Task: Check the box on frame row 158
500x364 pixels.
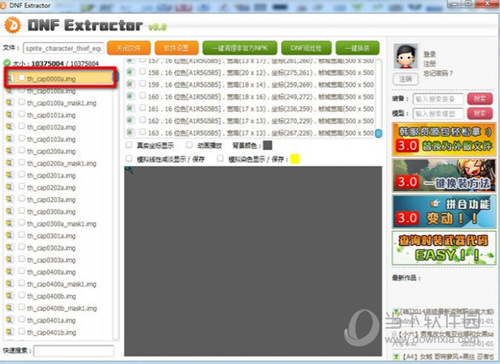Action: 142,71
